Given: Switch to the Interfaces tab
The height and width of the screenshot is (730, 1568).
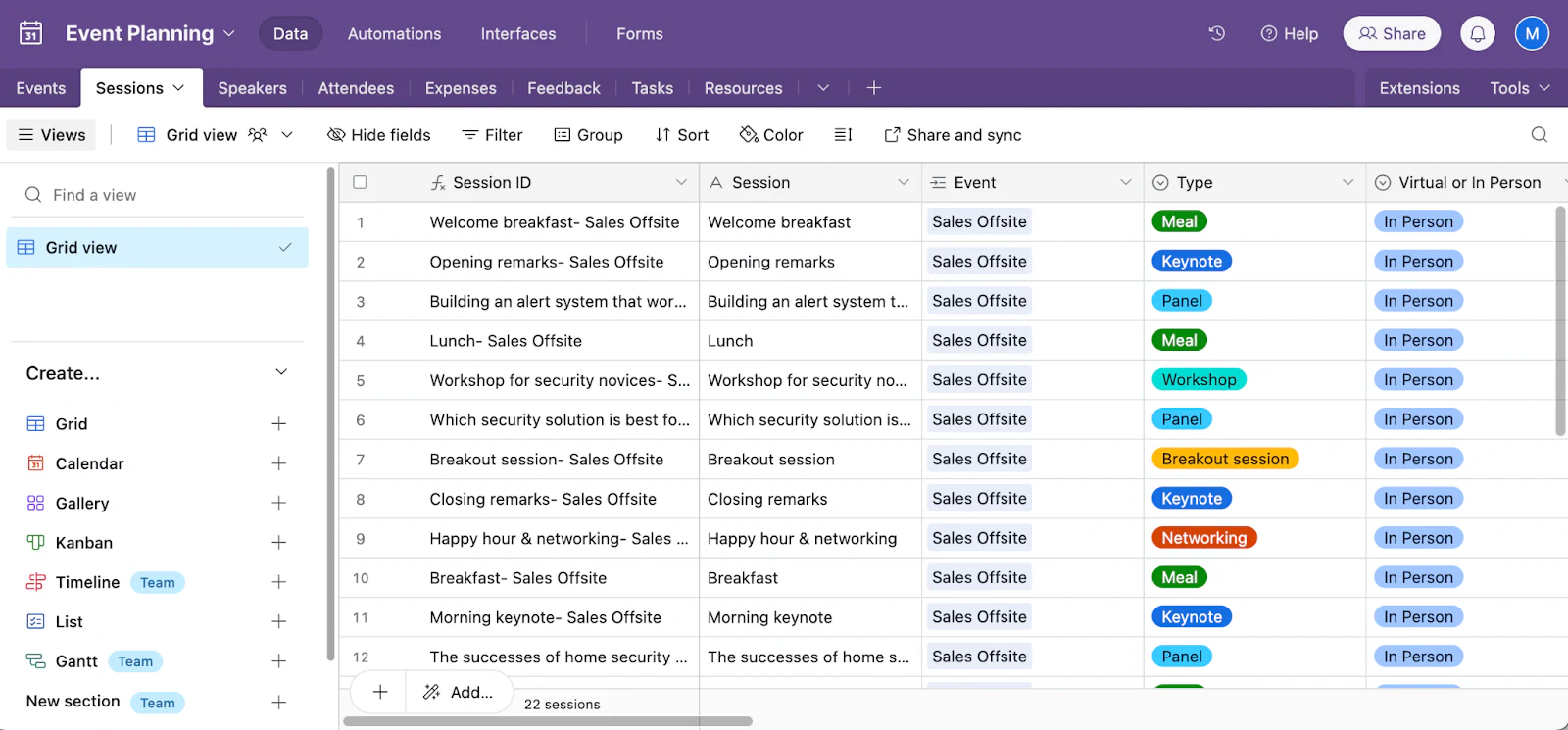Looking at the screenshot, I should [x=518, y=33].
